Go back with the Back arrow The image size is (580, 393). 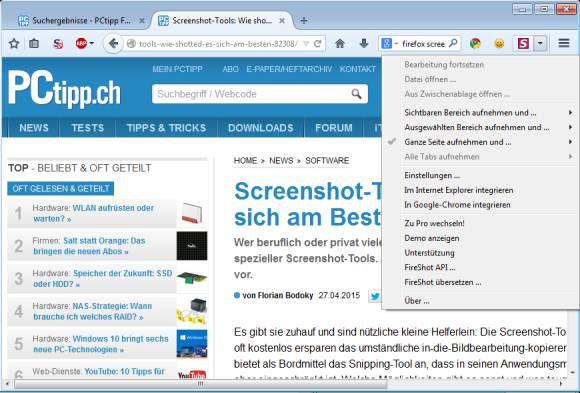(x=113, y=44)
